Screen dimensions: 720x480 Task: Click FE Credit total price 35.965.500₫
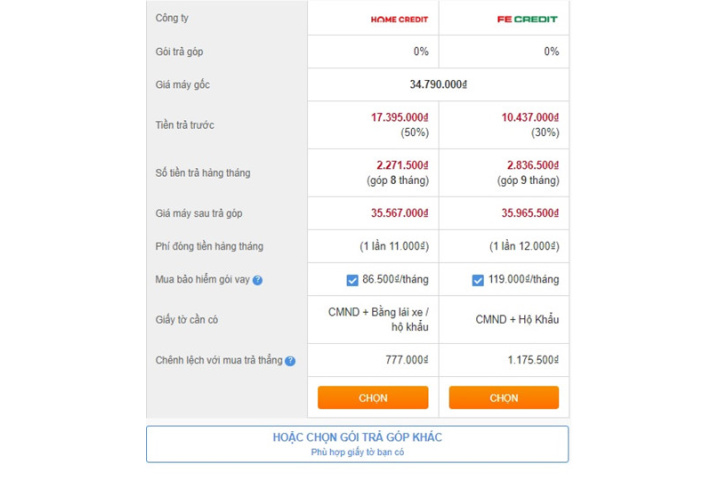(x=530, y=213)
